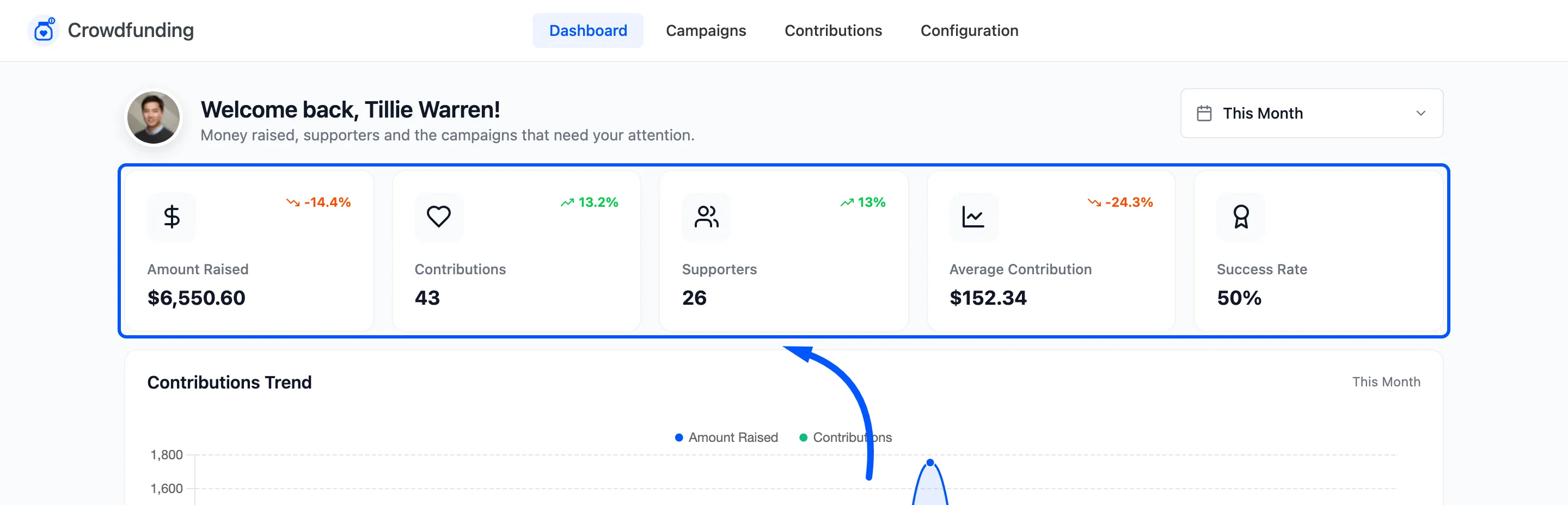Click the Crowdfunding logo icon
Image resolution: width=1568 pixels, height=505 pixels.
[x=44, y=30]
